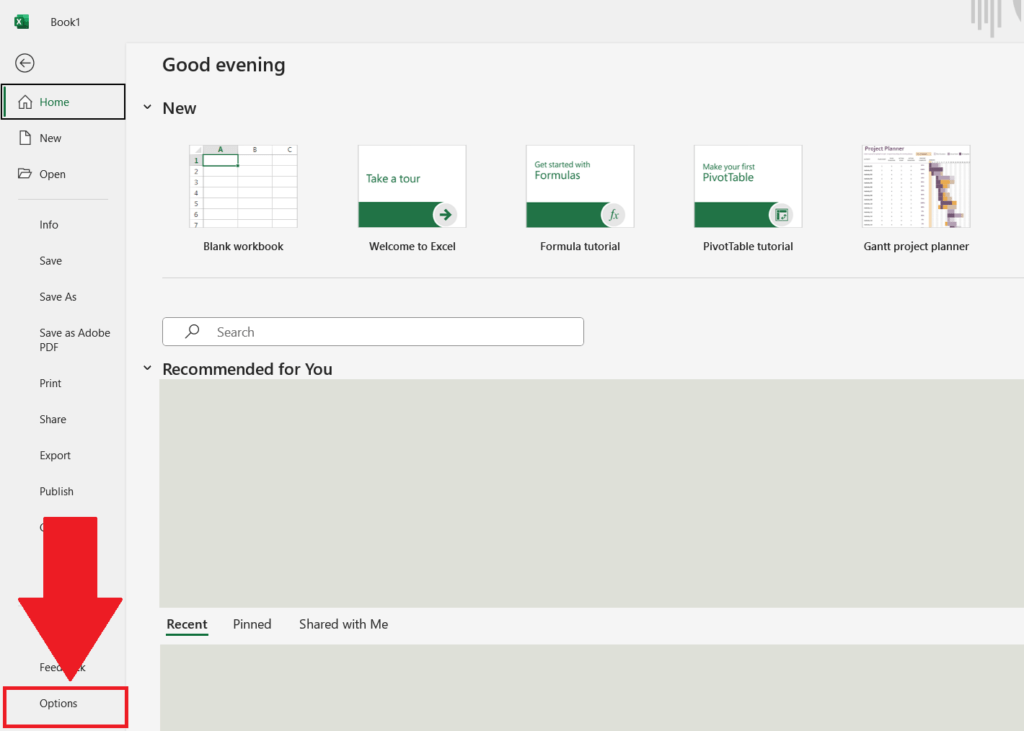Screen dimensions: 1024x731
Task: Create a Blank workbook
Action: (243, 187)
